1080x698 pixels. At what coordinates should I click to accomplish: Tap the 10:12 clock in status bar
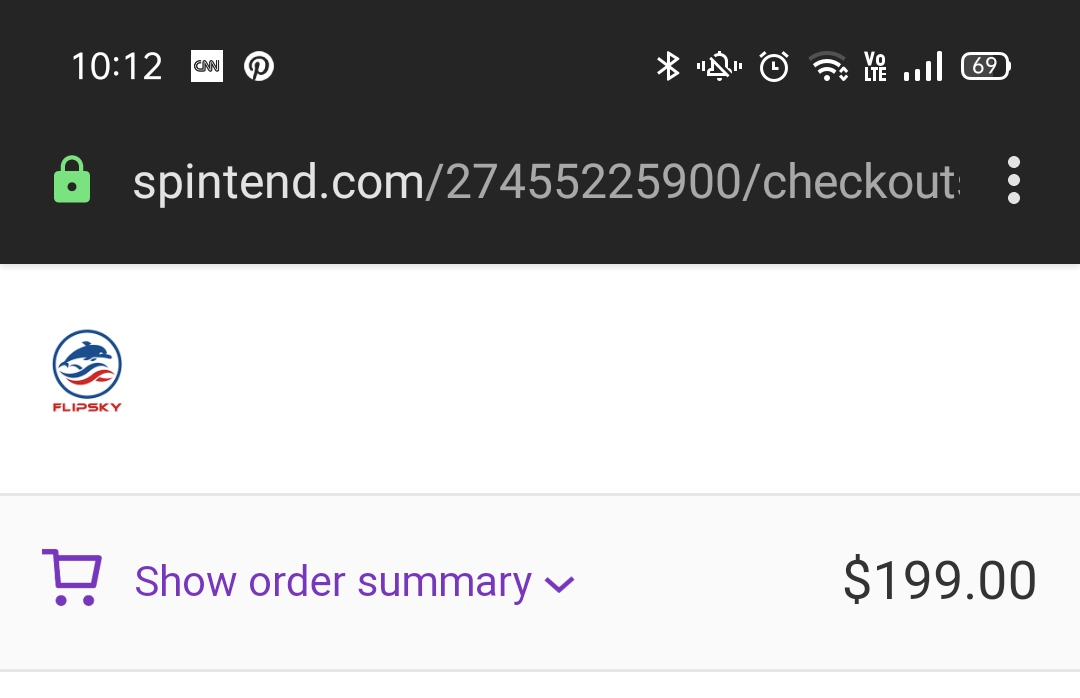pyautogui.click(x=117, y=67)
